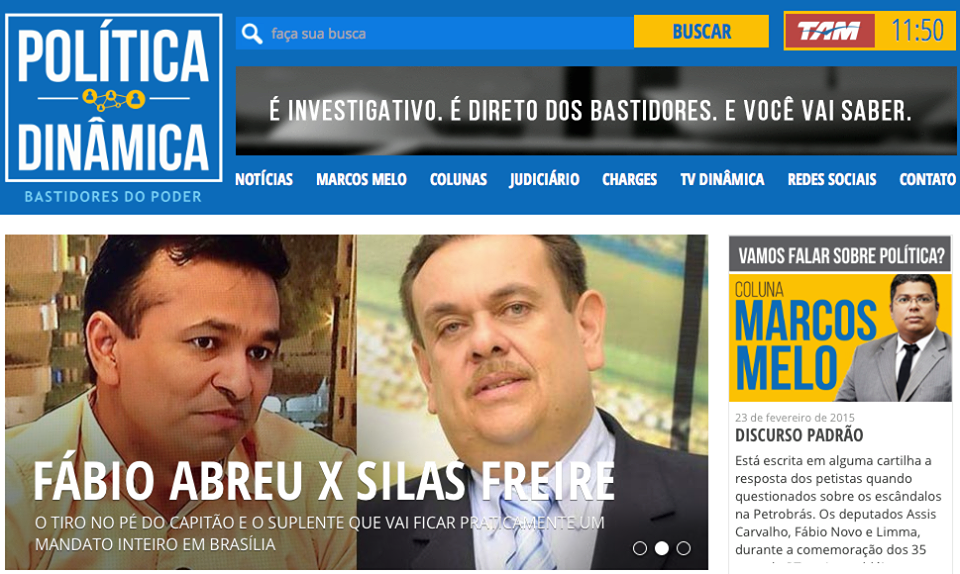Open TV Dinâmica from the navigation
This screenshot has height=574, width=960.
(x=722, y=180)
